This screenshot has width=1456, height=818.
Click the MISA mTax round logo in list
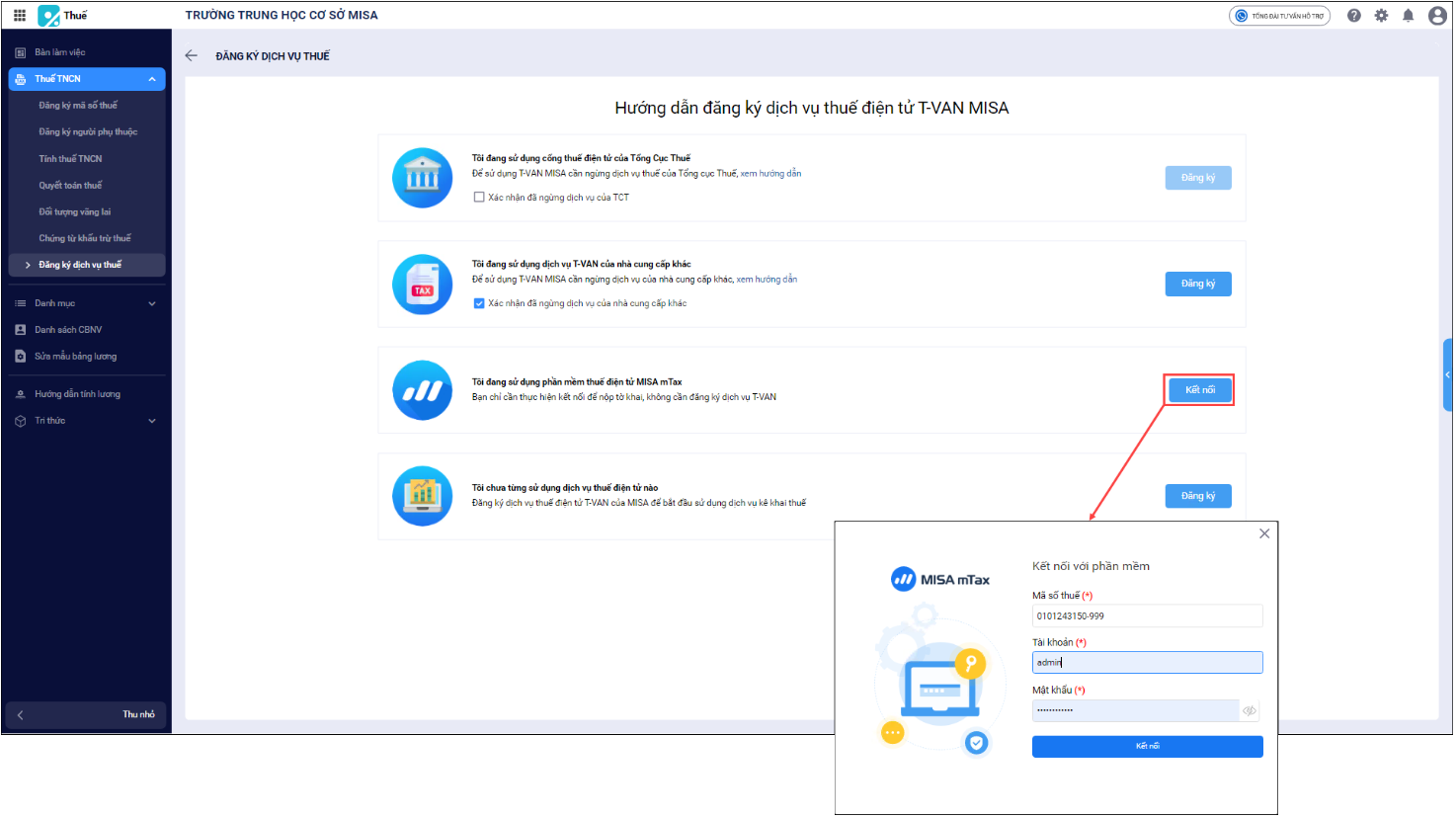(423, 390)
